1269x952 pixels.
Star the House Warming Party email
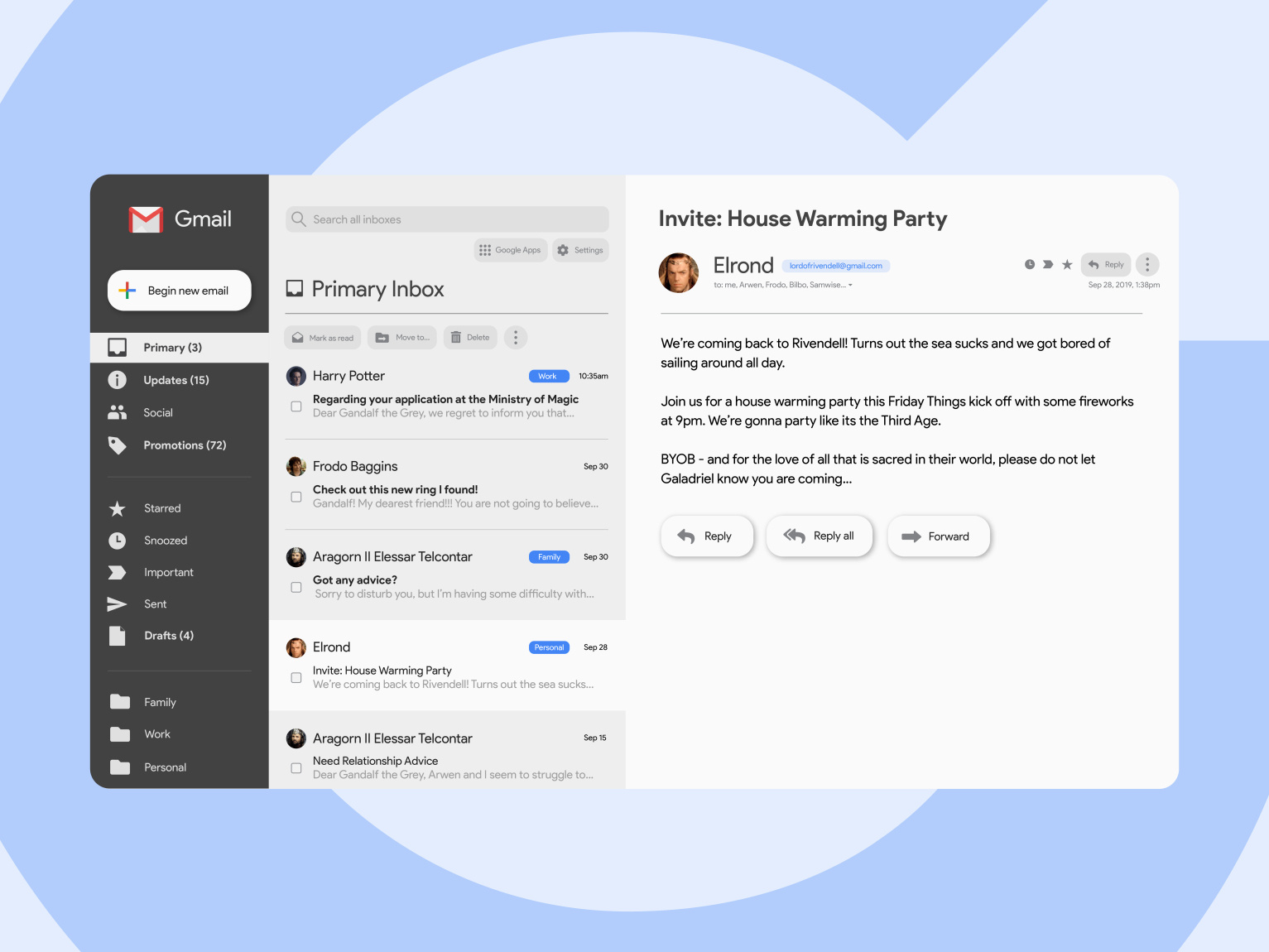tap(1067, 263)
